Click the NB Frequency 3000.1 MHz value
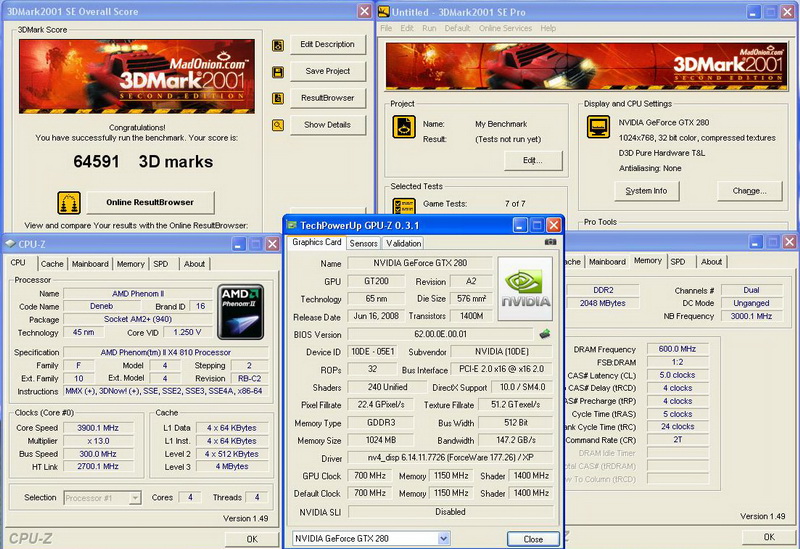The image size is (800, 549). point(751,316)
